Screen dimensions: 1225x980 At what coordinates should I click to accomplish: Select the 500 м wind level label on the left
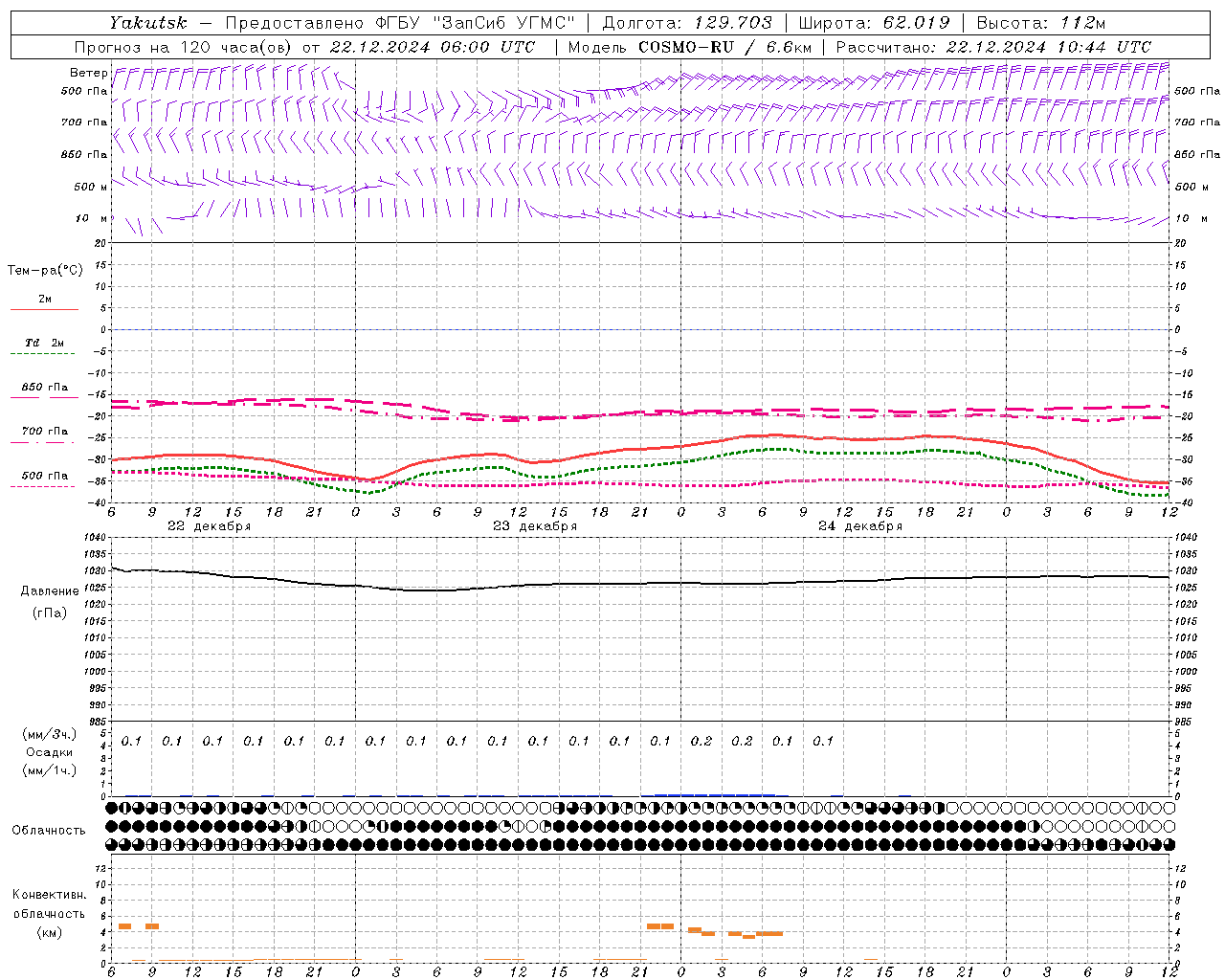[x=91, y=187]
